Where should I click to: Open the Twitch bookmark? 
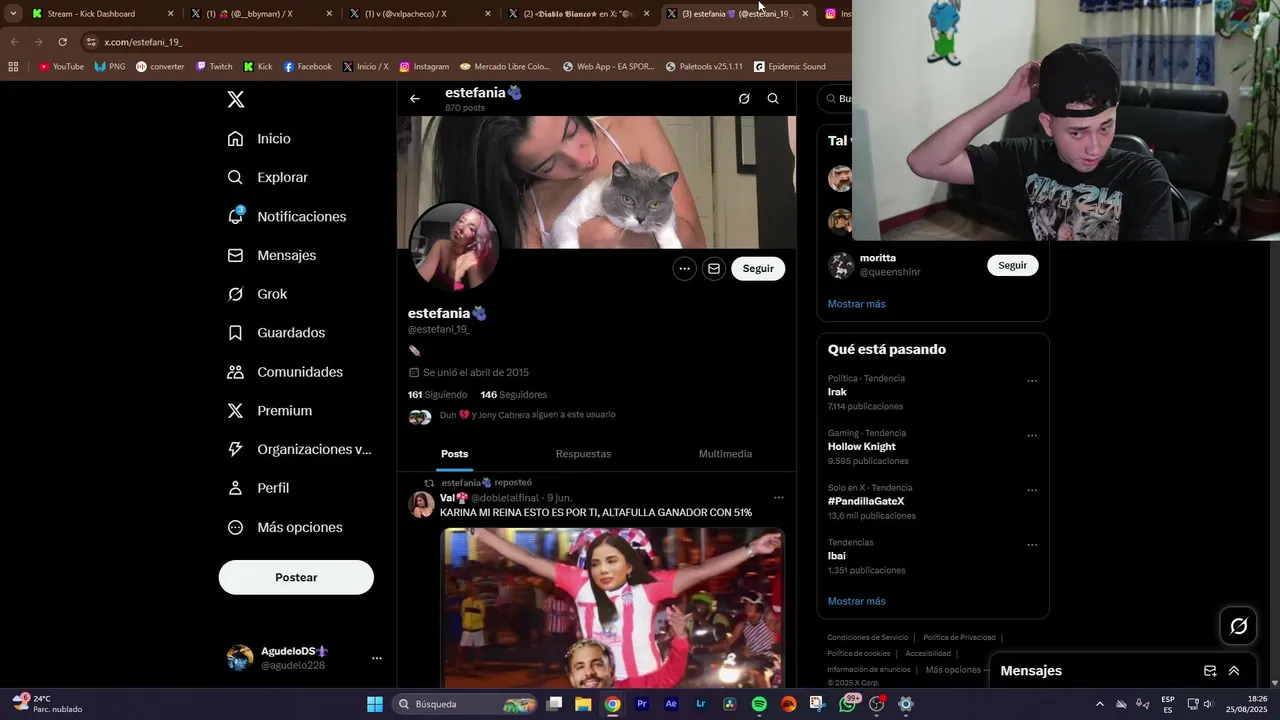(214, 67)
